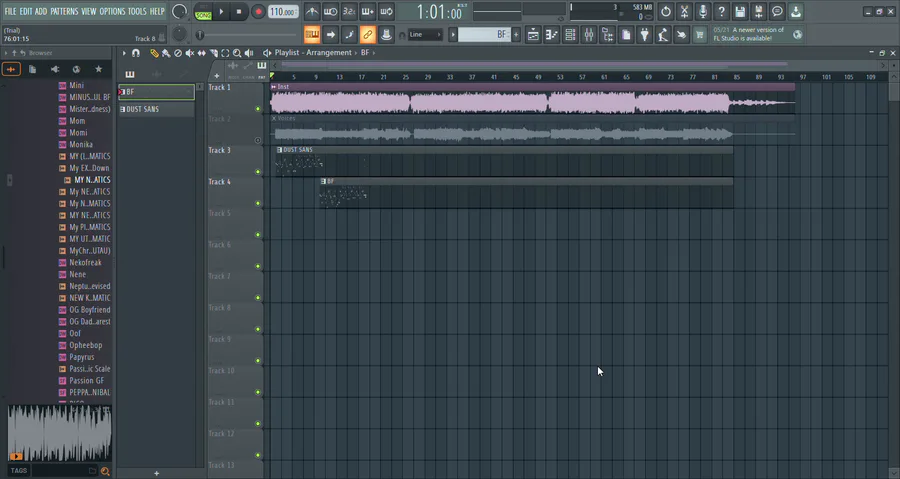The height and width of the screenshot is (479, 900).
Task: Click the wait for input icon
Action: pos(331,11)
